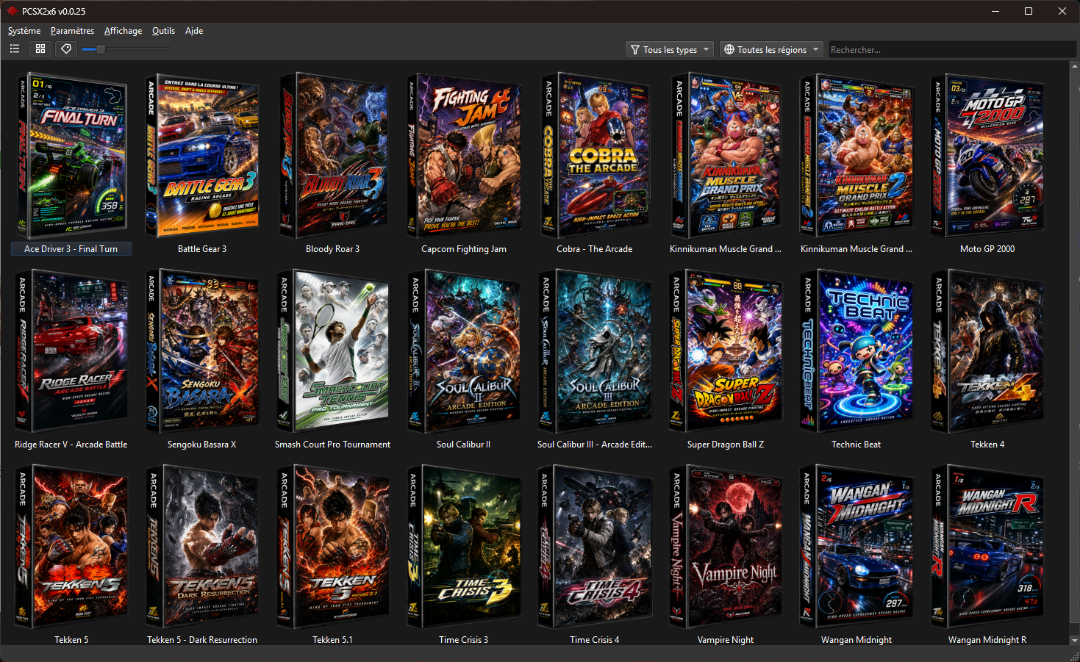Click the scrollbar up arrow
This screenshot has height=662, width=1080.
[x=1074, y=65]
